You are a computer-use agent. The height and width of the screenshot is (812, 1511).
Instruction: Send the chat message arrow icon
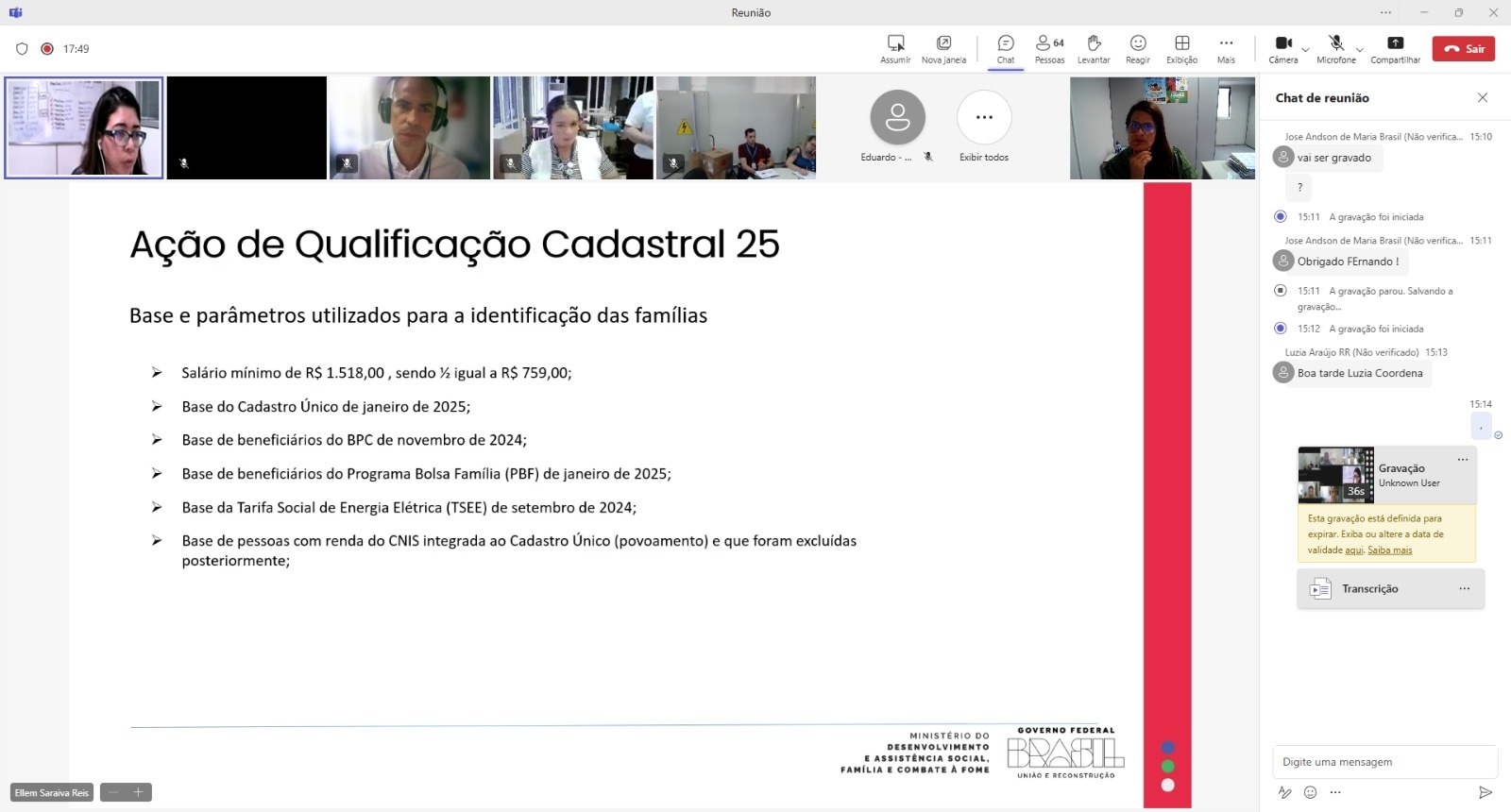tap(1485, 792)
